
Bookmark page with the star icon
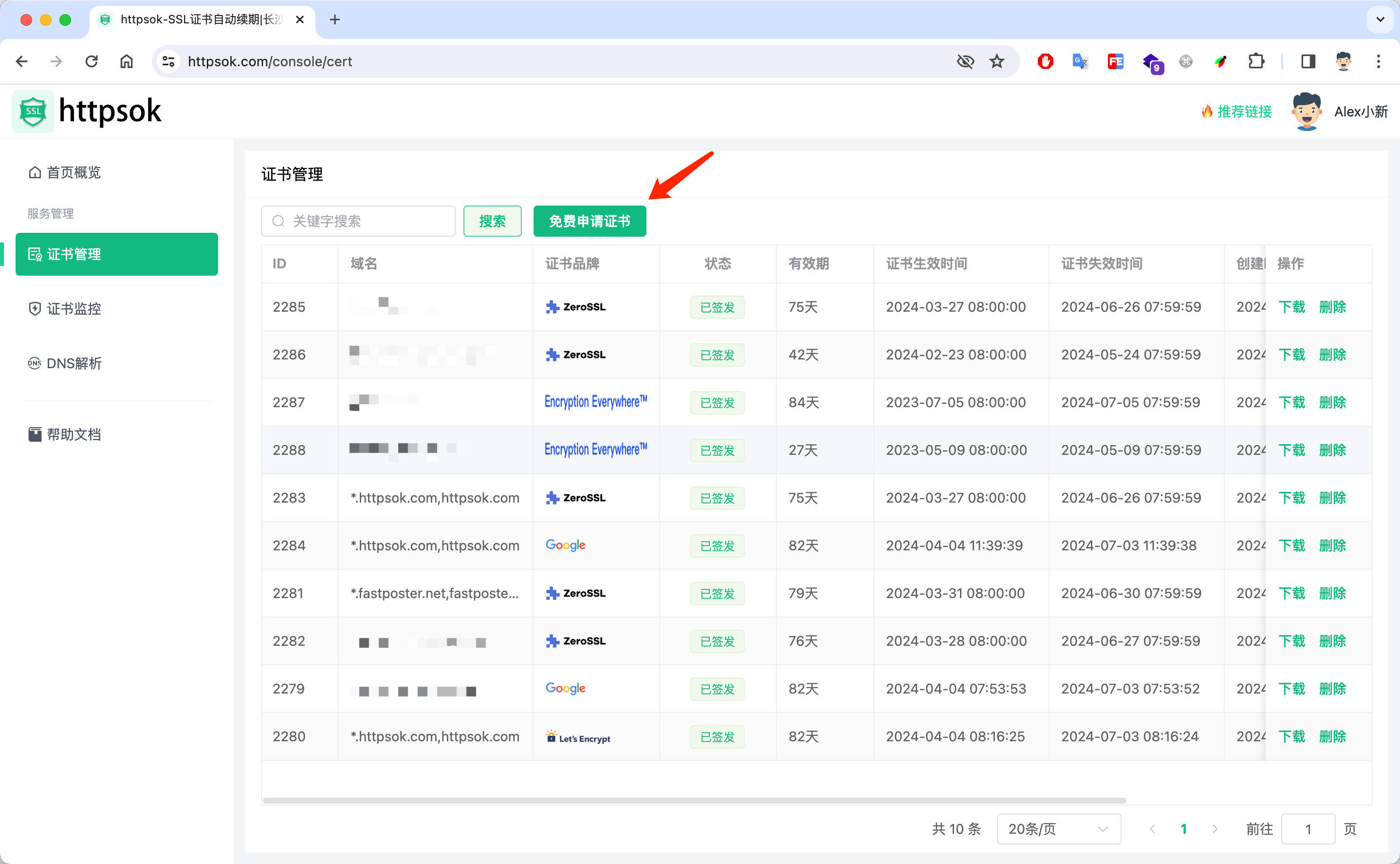[x=997, y=62]
